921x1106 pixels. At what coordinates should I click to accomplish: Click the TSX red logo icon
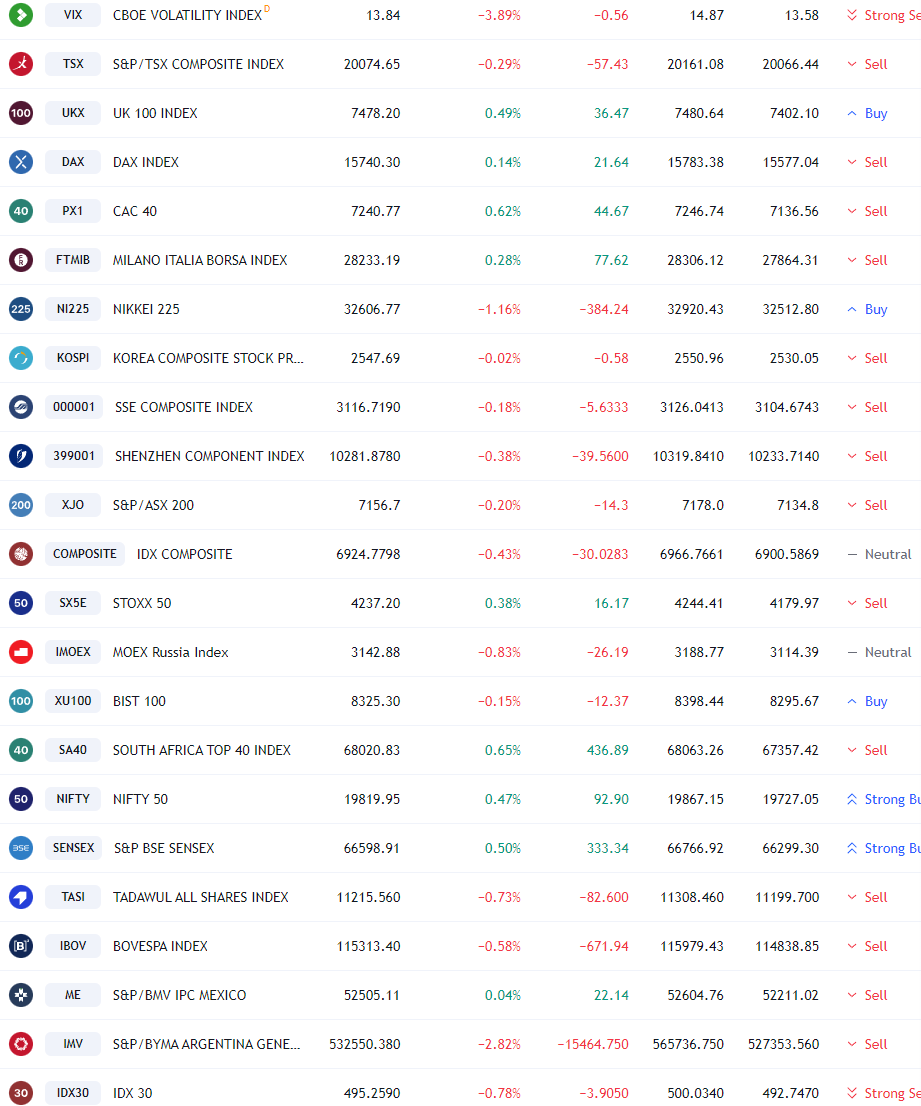point(21,63)
